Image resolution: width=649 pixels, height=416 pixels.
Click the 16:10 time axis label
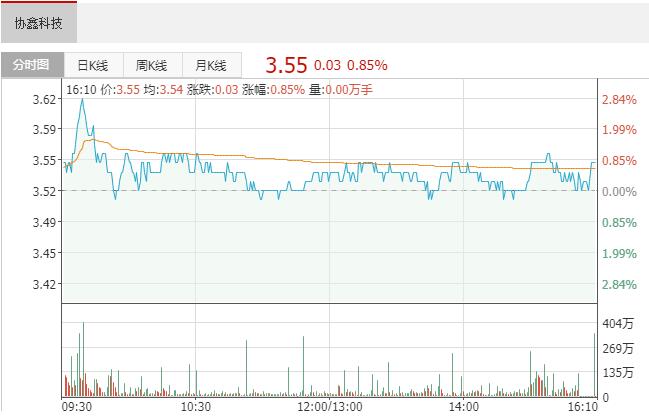(x=582, y=406)
